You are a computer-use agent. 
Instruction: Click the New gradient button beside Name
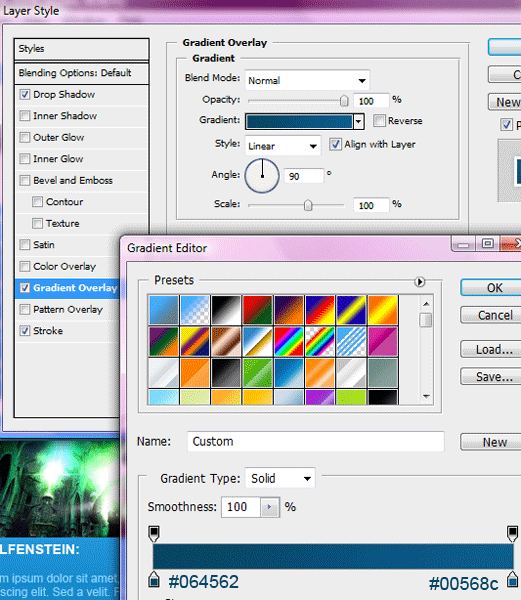click(x=492, y=442)
